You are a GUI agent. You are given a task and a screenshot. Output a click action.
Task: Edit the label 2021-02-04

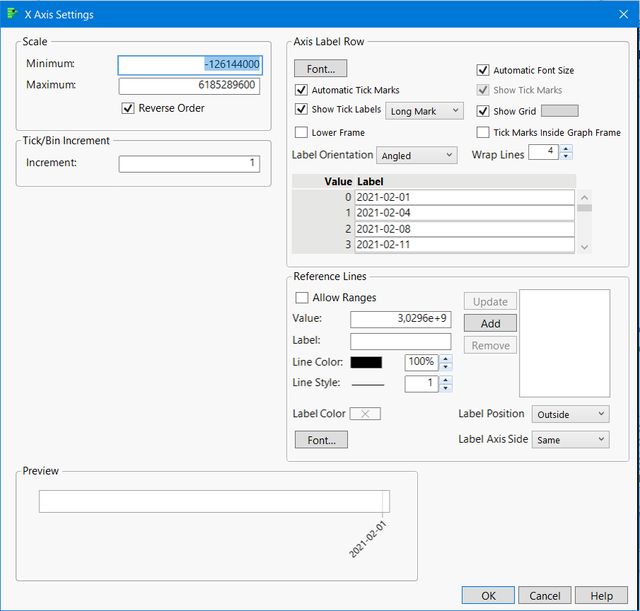click(464, 213)
